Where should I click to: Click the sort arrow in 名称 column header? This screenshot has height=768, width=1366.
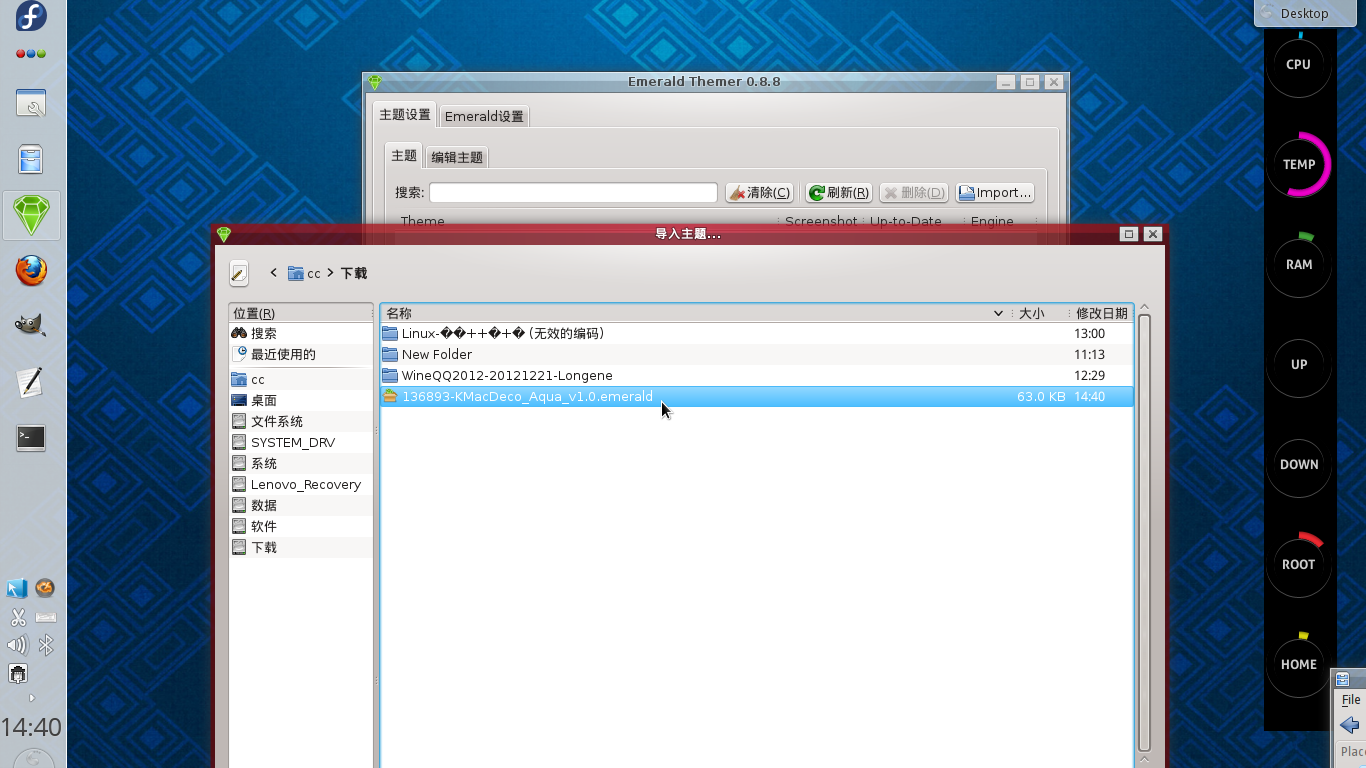[997, 313]
